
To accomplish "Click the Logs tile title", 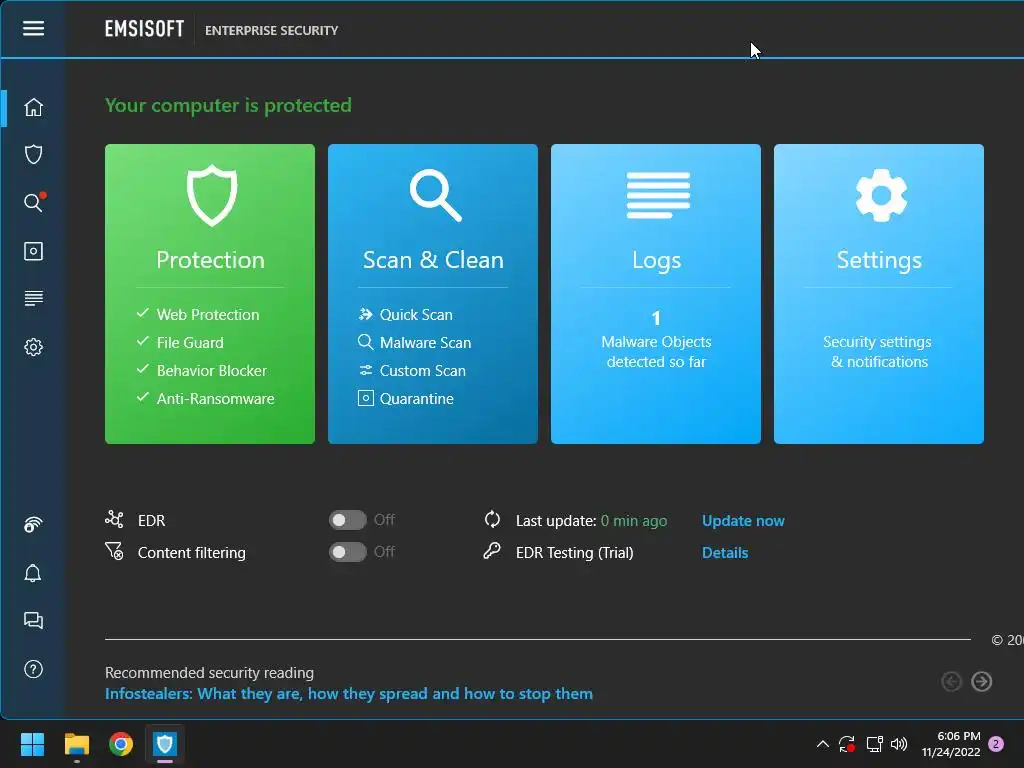I will pos(656,261).
